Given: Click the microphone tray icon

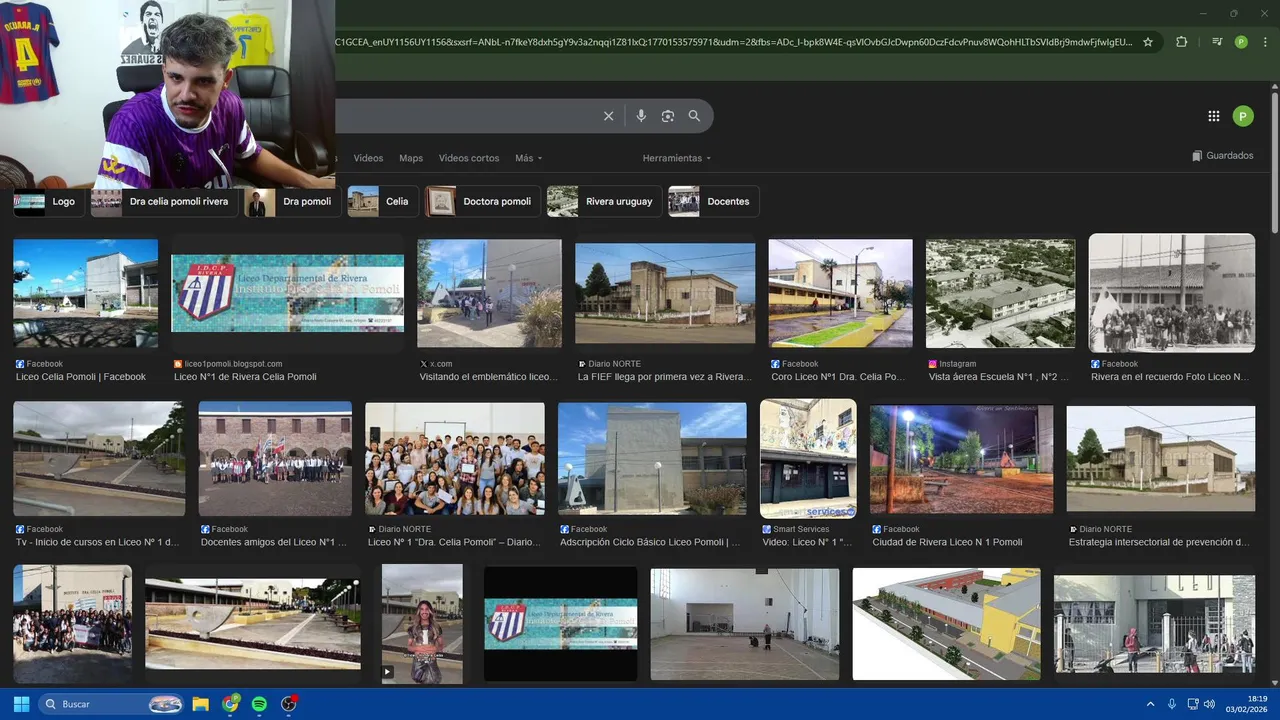Looking at the screenshot, I should 1171,704.
